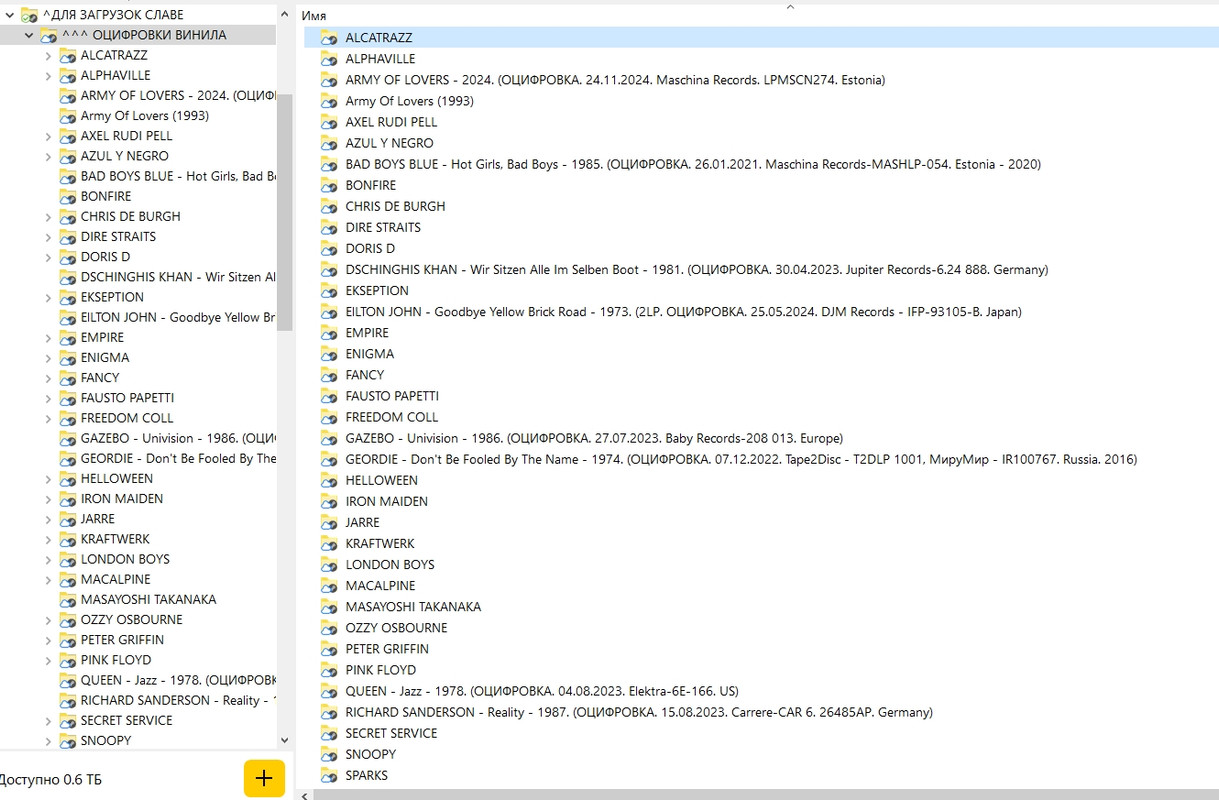Screen dimensions: 1219x800
Task: Select Army Of Lovers (1993) in tree
Action: [145, 116]
